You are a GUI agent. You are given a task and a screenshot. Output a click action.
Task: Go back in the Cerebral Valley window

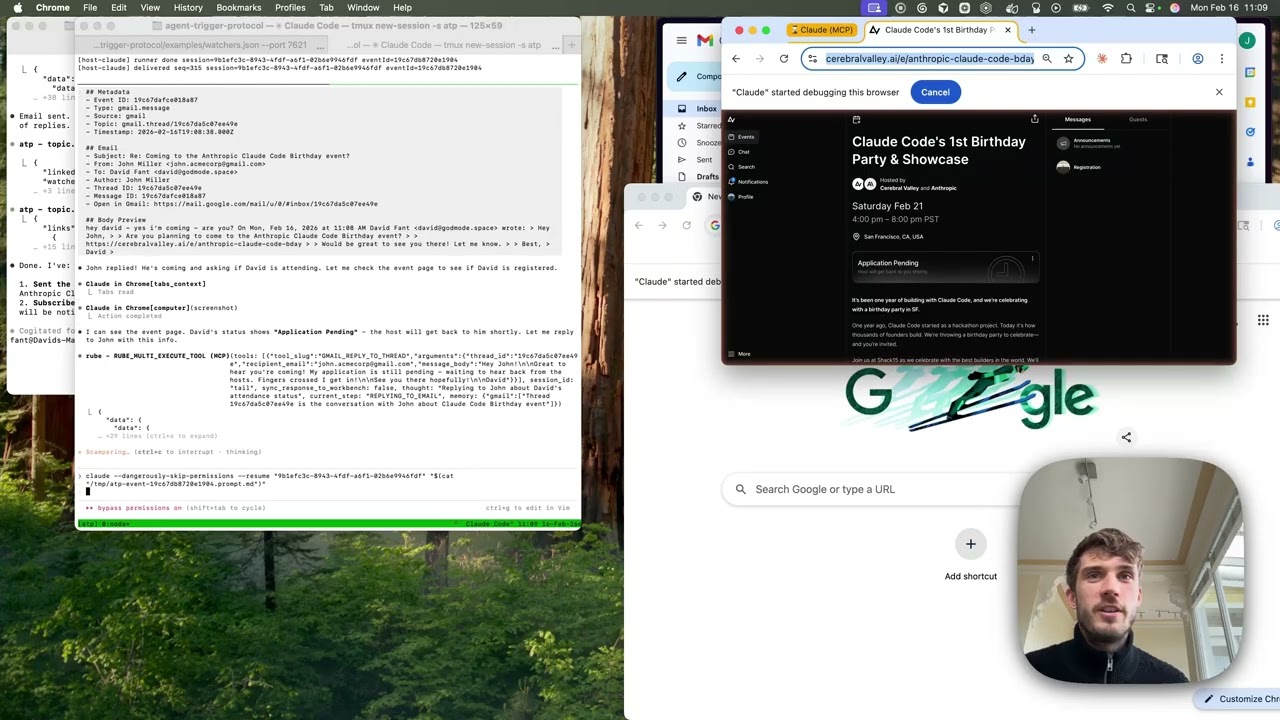click(736, 59)
